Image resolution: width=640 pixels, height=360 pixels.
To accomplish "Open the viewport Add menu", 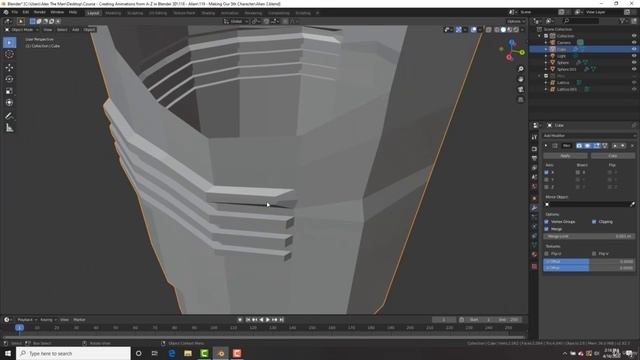I will click(x=76, y=29).
